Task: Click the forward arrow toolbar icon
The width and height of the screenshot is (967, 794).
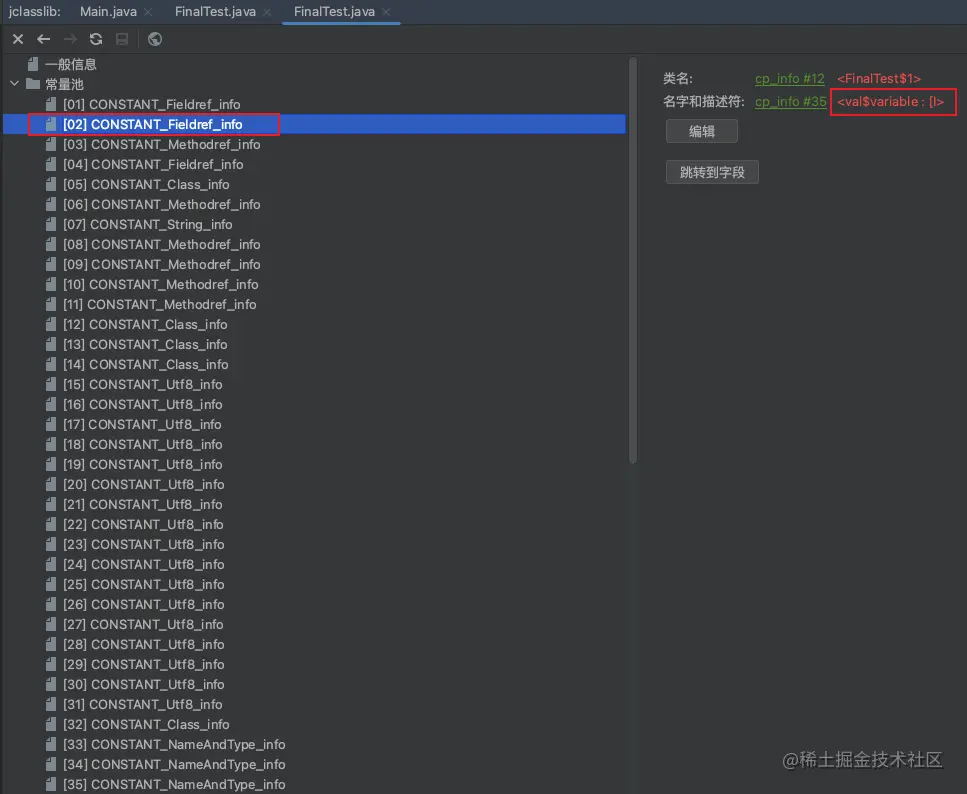Action: (x=70, y=39)
